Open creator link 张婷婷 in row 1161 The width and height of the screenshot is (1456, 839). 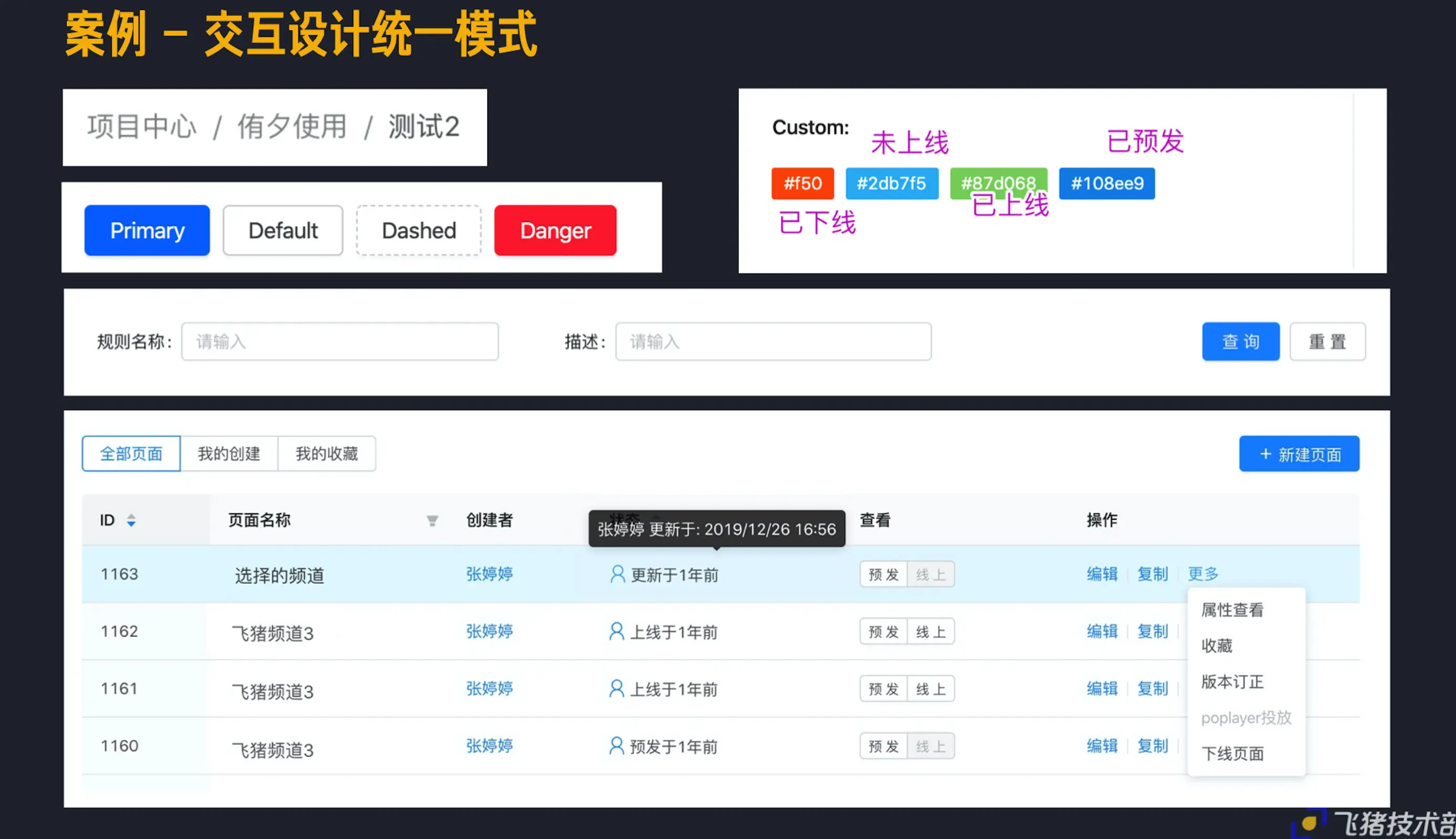click(x=489, y=689)
